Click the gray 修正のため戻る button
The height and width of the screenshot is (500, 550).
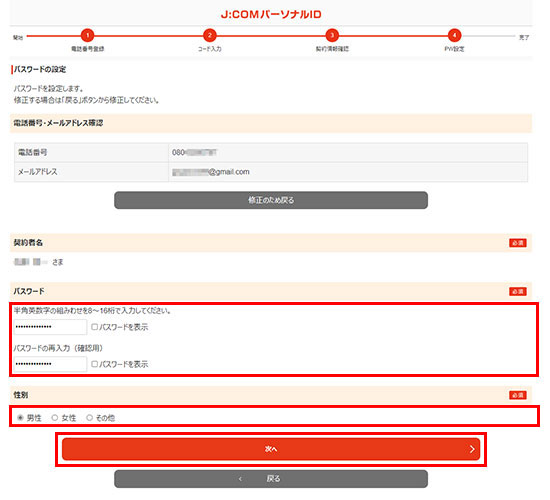271,200
